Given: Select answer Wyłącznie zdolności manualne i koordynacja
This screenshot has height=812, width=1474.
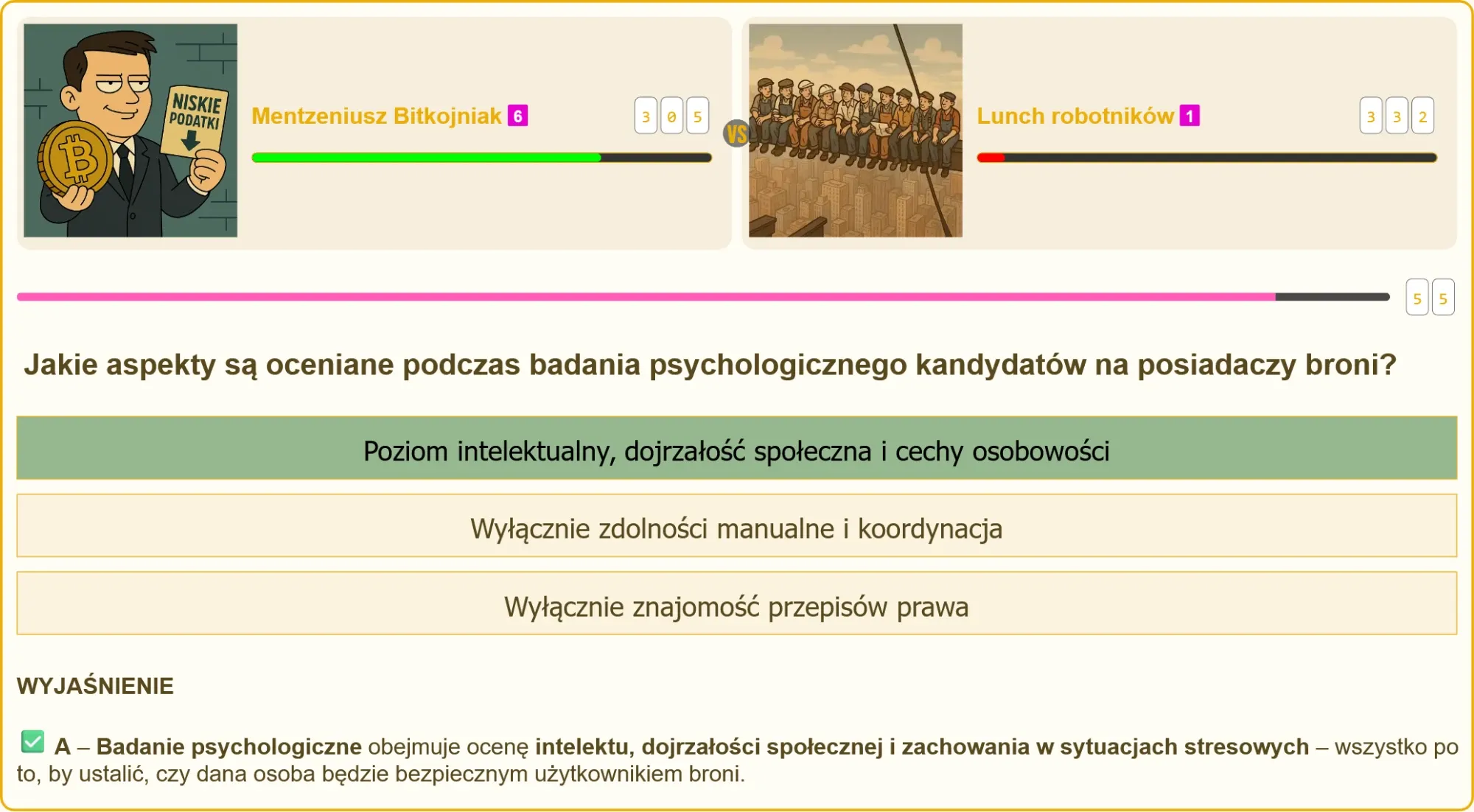Looking at the screenshot, I should tap(736, 526).
